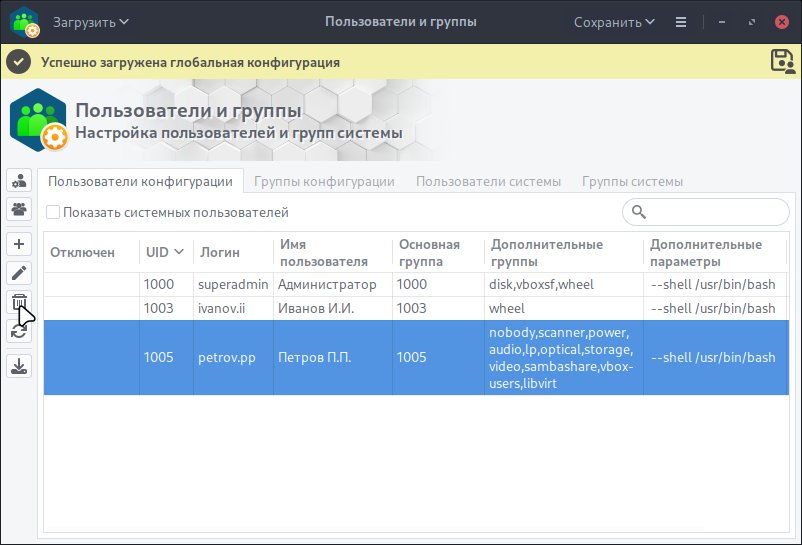The image size is (802, 545).
Task: Click the Иванов И.И. name cell
Action: pos(333,308)
